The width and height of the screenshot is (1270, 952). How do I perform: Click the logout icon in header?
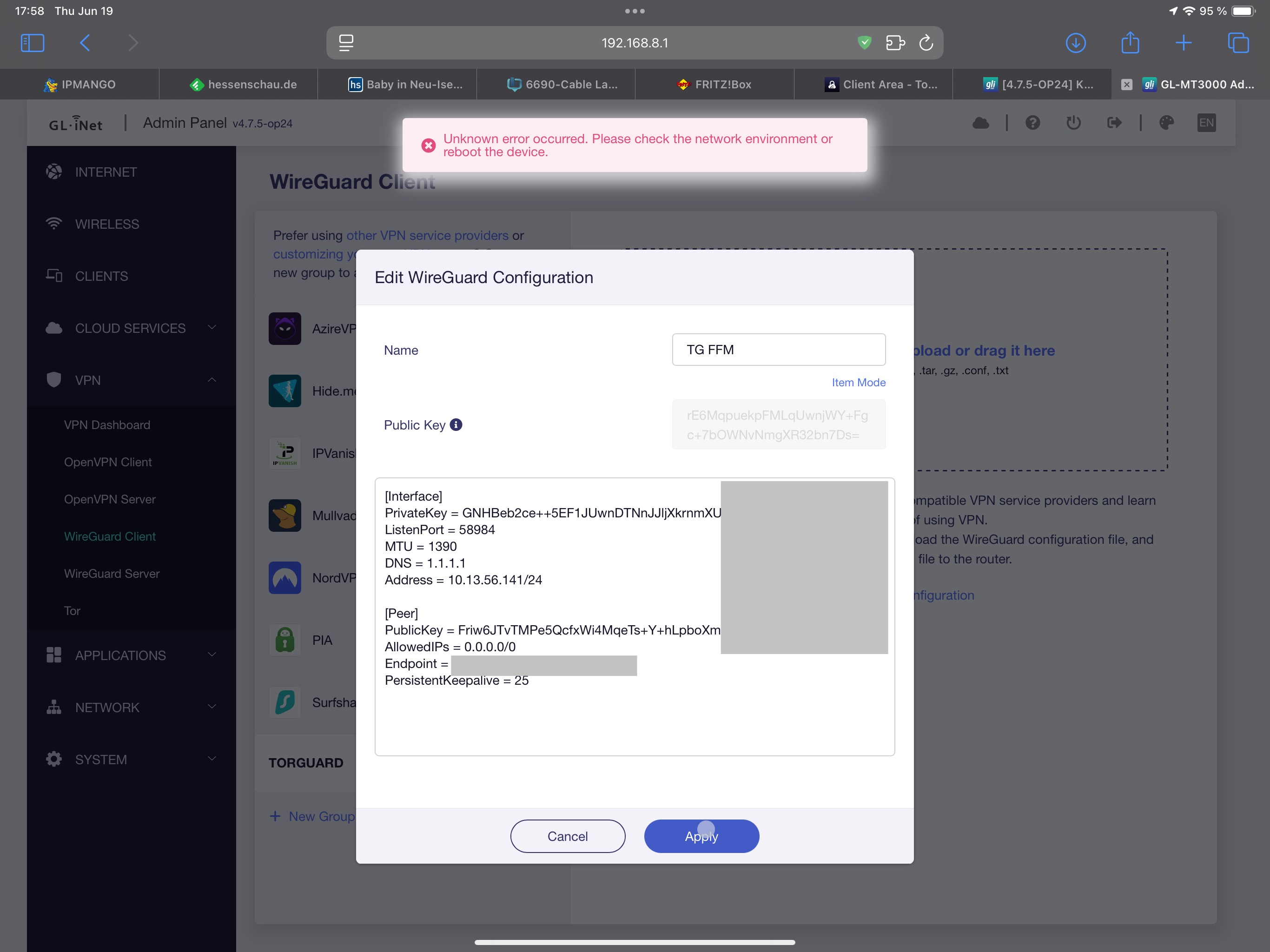pos(1114,122)
